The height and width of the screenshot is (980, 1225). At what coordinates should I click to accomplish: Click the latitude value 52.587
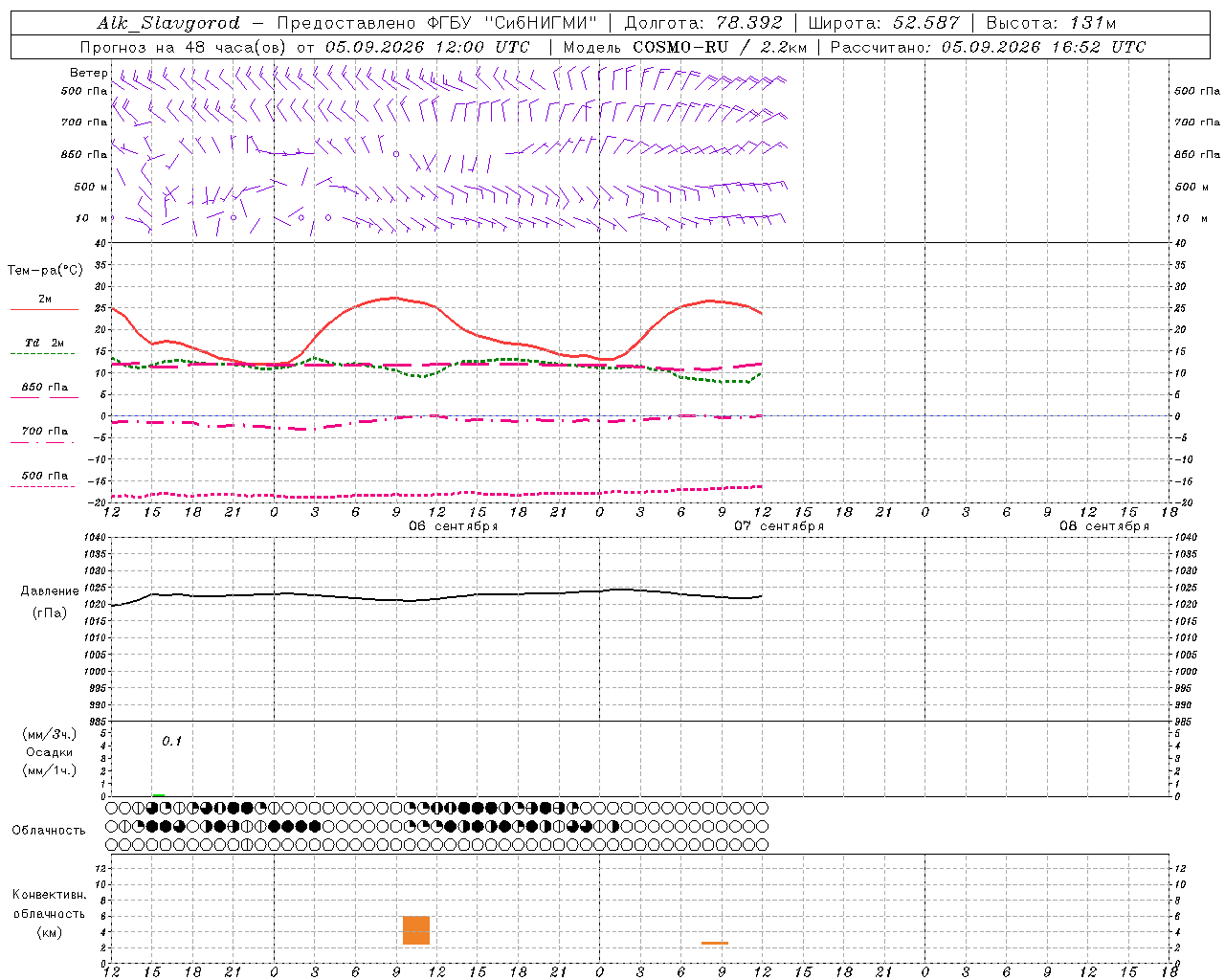coord(926,23)
